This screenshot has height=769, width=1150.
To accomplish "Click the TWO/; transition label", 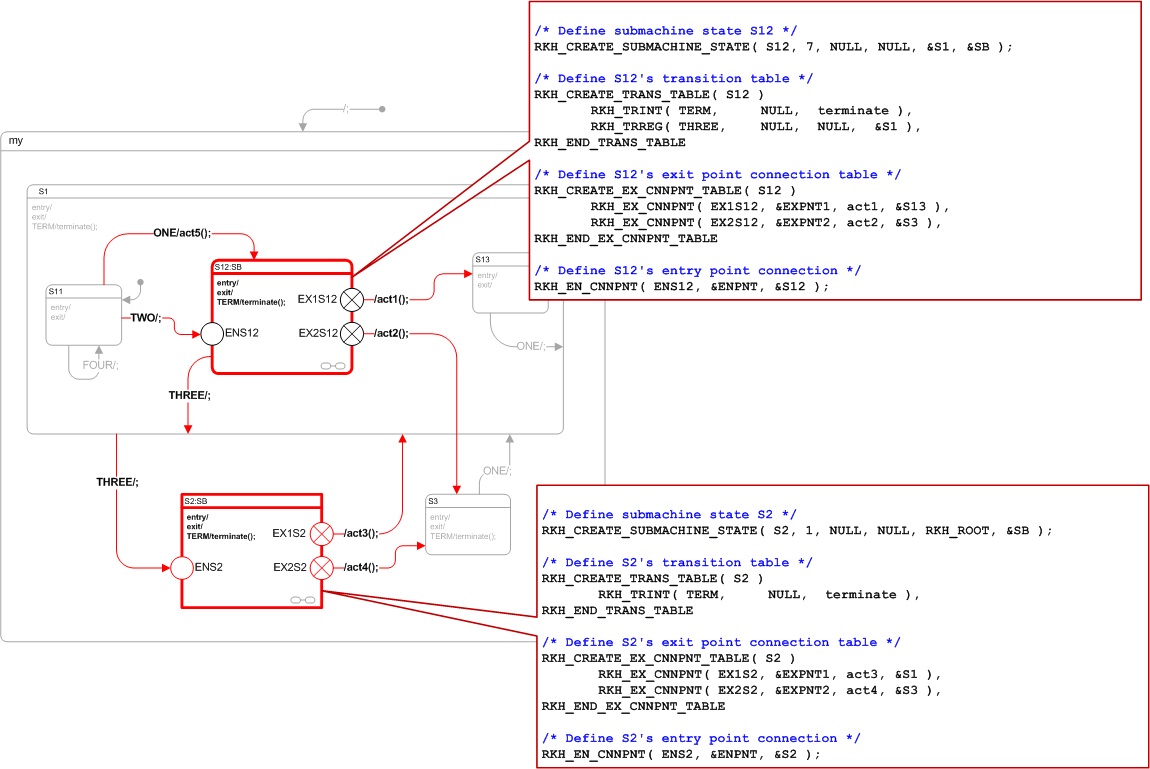I will click(145, 316).
